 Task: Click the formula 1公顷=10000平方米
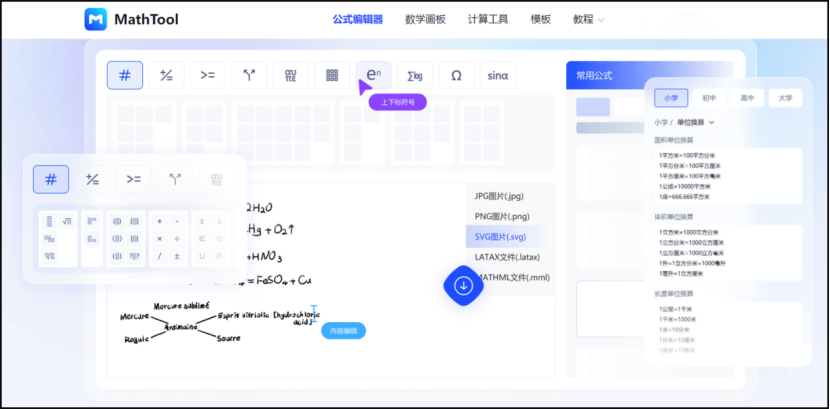click(x=684, y=186)
